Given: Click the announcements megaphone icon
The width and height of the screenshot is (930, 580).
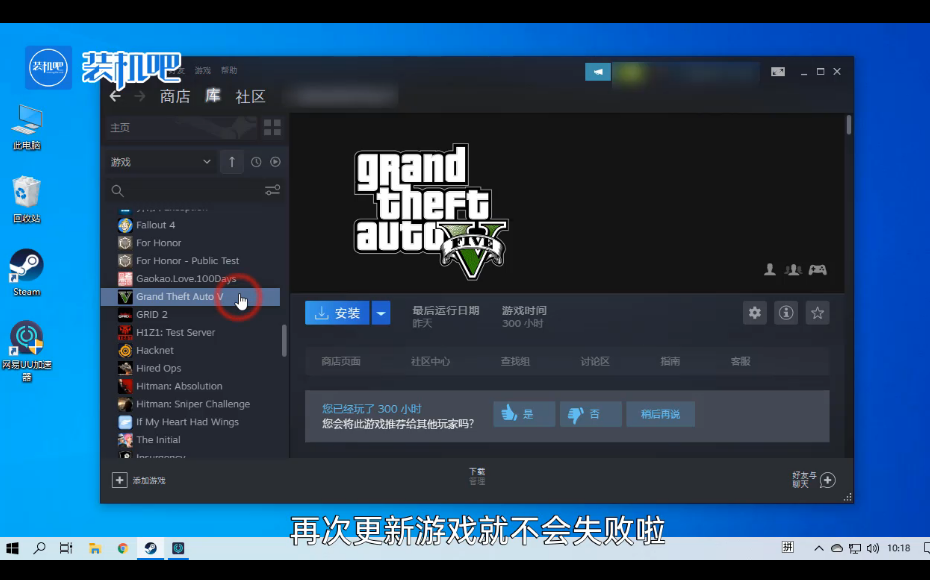Looking at the screenshot, I should (598, 72).
